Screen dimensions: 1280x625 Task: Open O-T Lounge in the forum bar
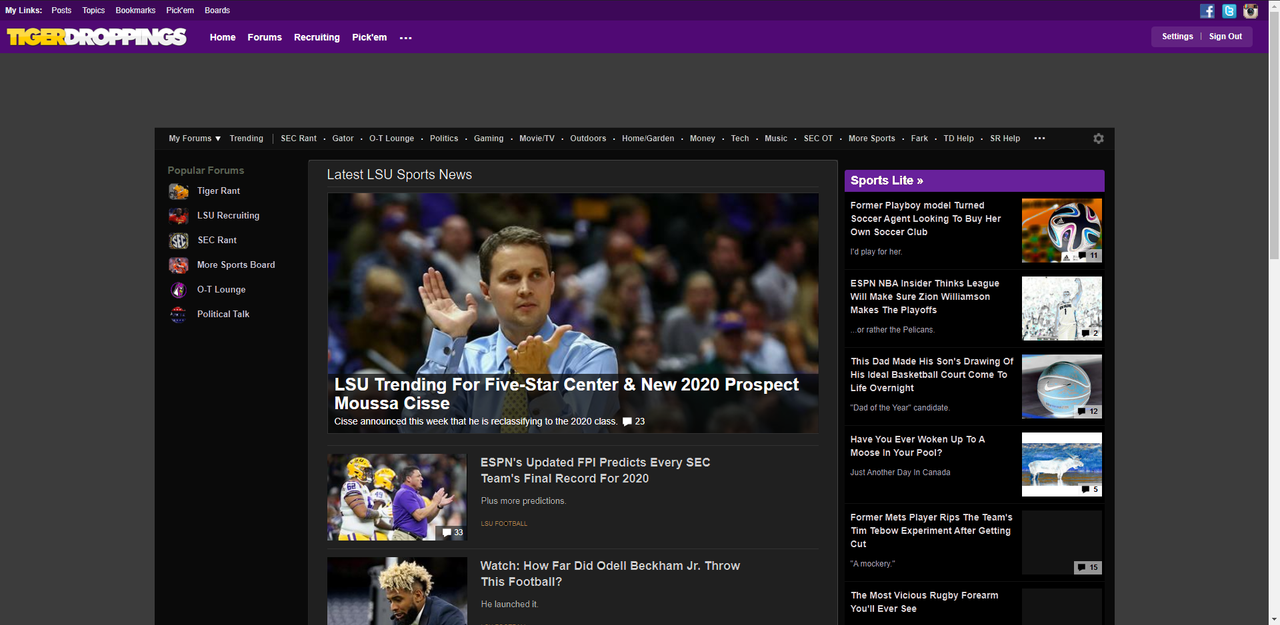pos(391,139)
